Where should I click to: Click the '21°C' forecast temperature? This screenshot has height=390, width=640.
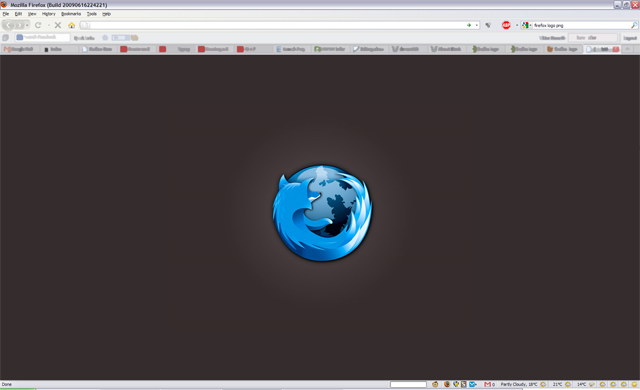click(x=558, y=384)
